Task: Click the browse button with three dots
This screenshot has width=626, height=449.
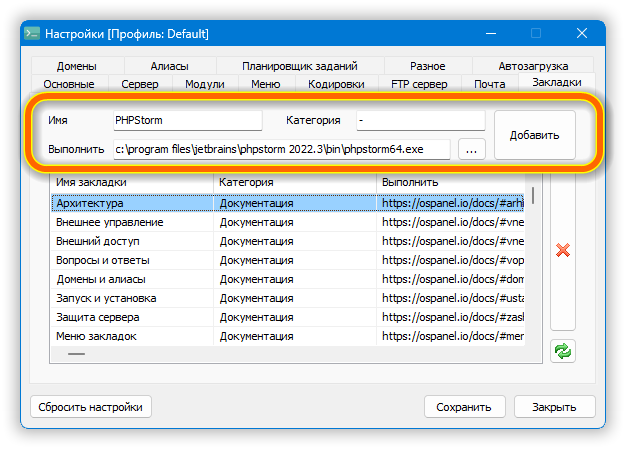Action: [x=472, y=149]
